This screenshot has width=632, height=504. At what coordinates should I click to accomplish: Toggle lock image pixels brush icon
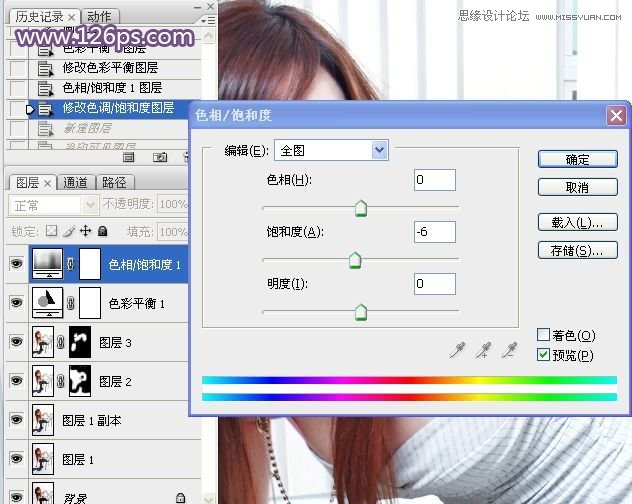coord(69,231)
